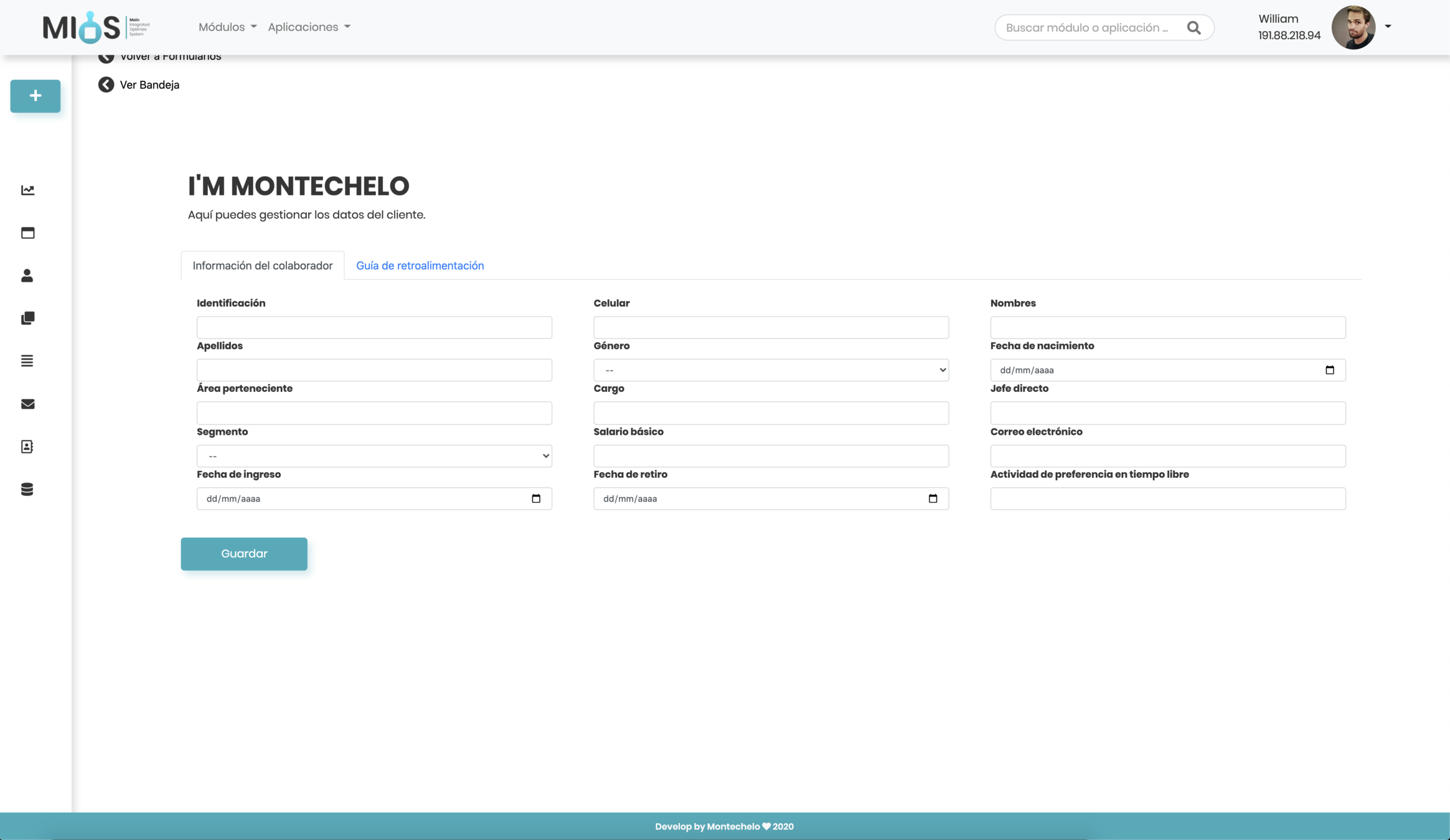Screen dimensions: 1450x840
Task: Open the list lines sidebar icon
Action: click(27, 361)
